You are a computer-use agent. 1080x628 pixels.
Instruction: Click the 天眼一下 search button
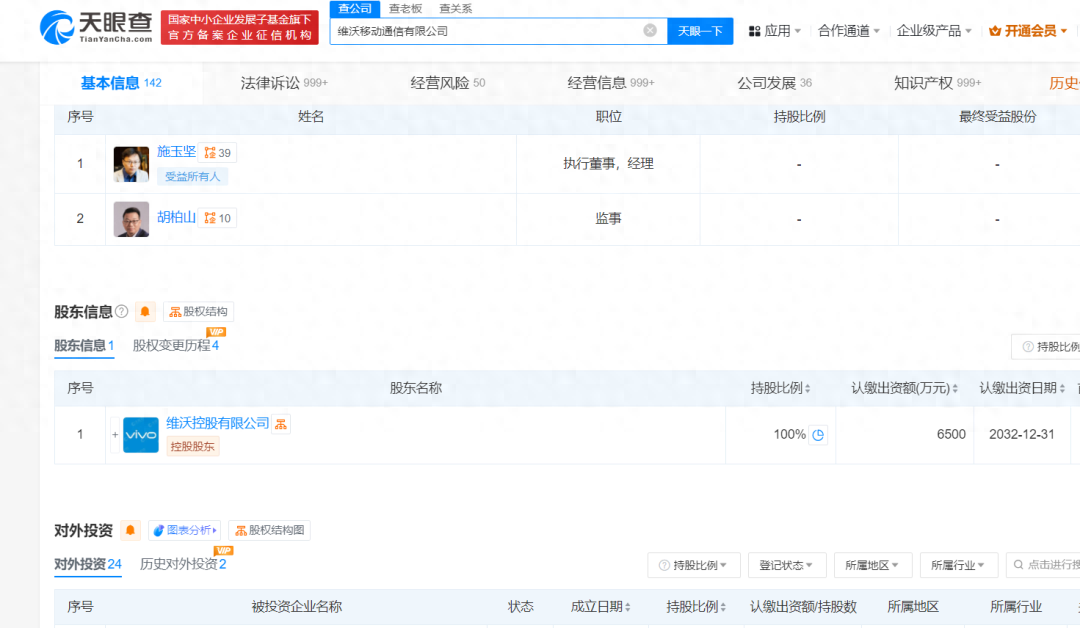click(x=700, y=31)
